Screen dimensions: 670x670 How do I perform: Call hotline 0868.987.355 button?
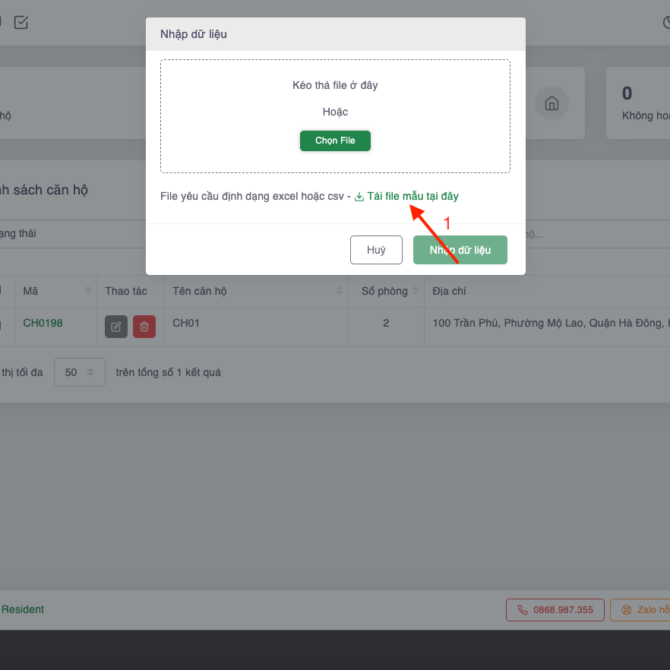coord(555,610)
